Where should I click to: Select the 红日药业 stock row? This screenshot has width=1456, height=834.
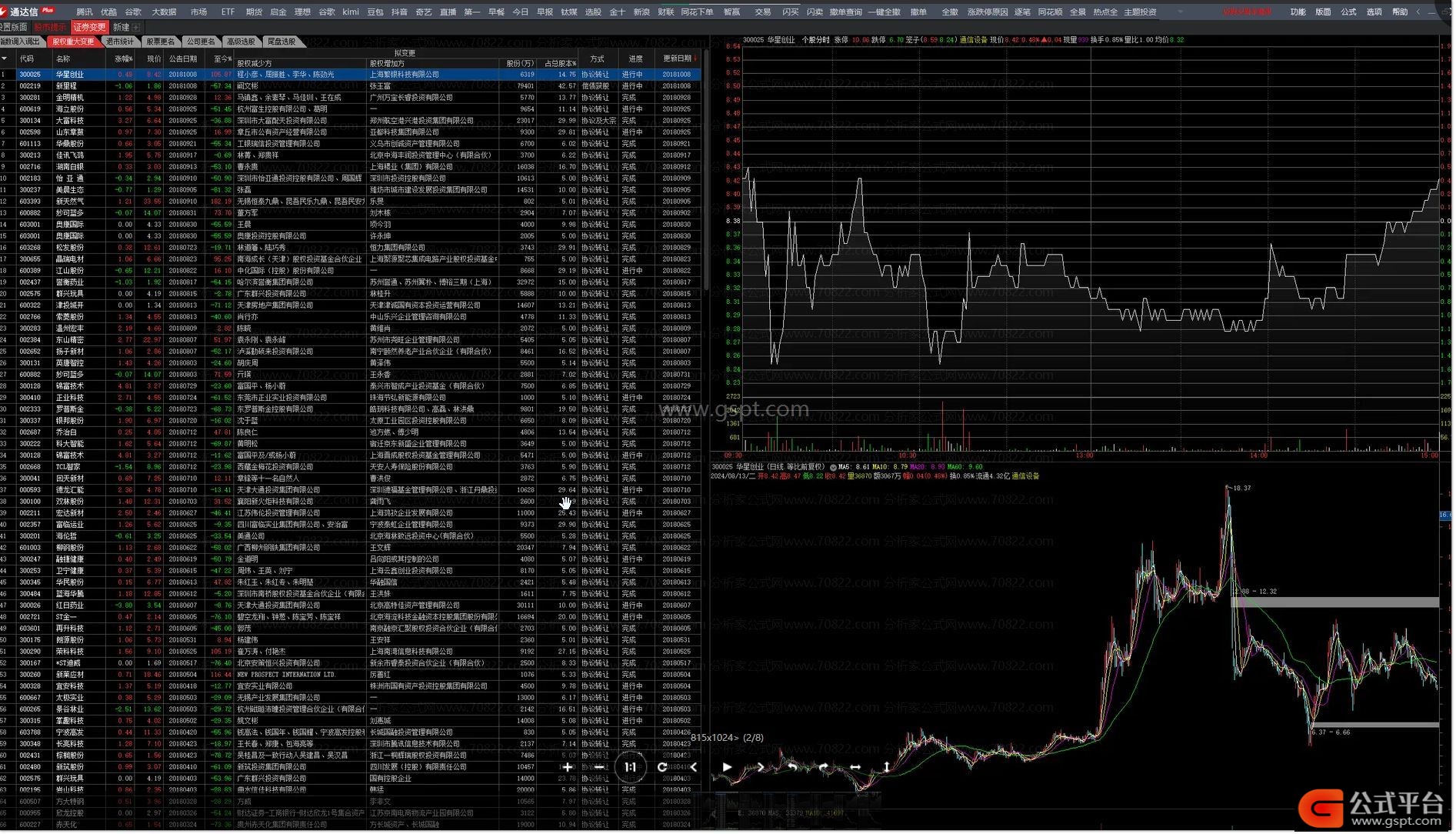(x=350, y=605)
